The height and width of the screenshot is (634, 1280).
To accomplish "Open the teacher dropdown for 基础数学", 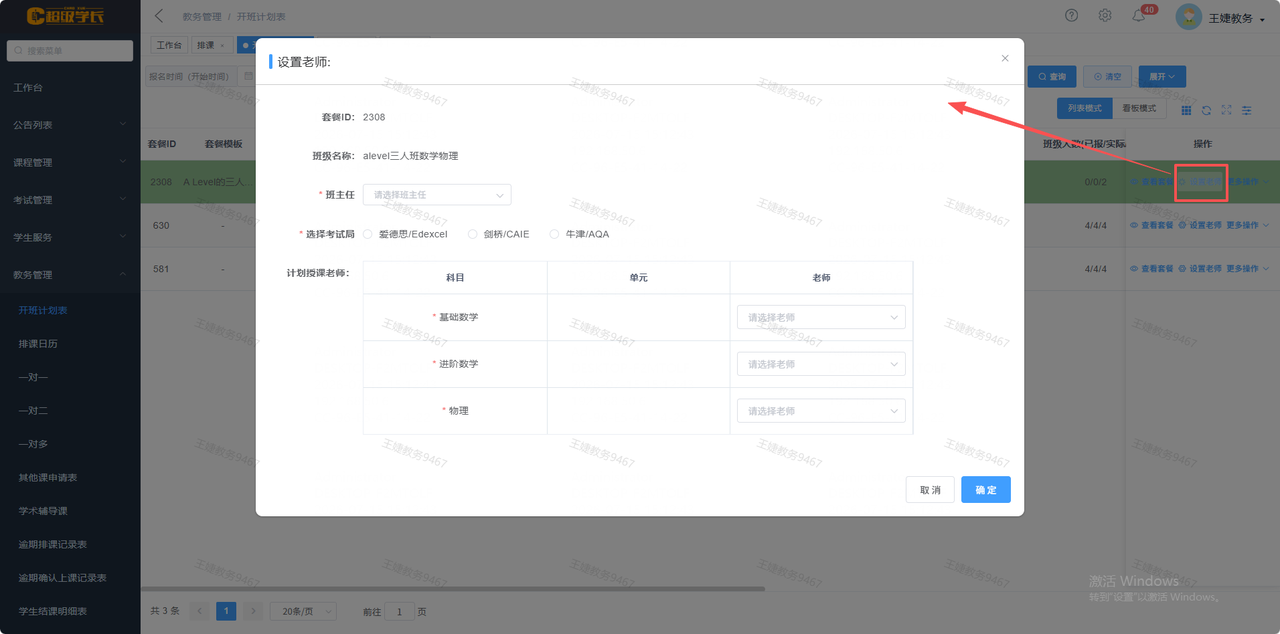I will click(821, 317).
